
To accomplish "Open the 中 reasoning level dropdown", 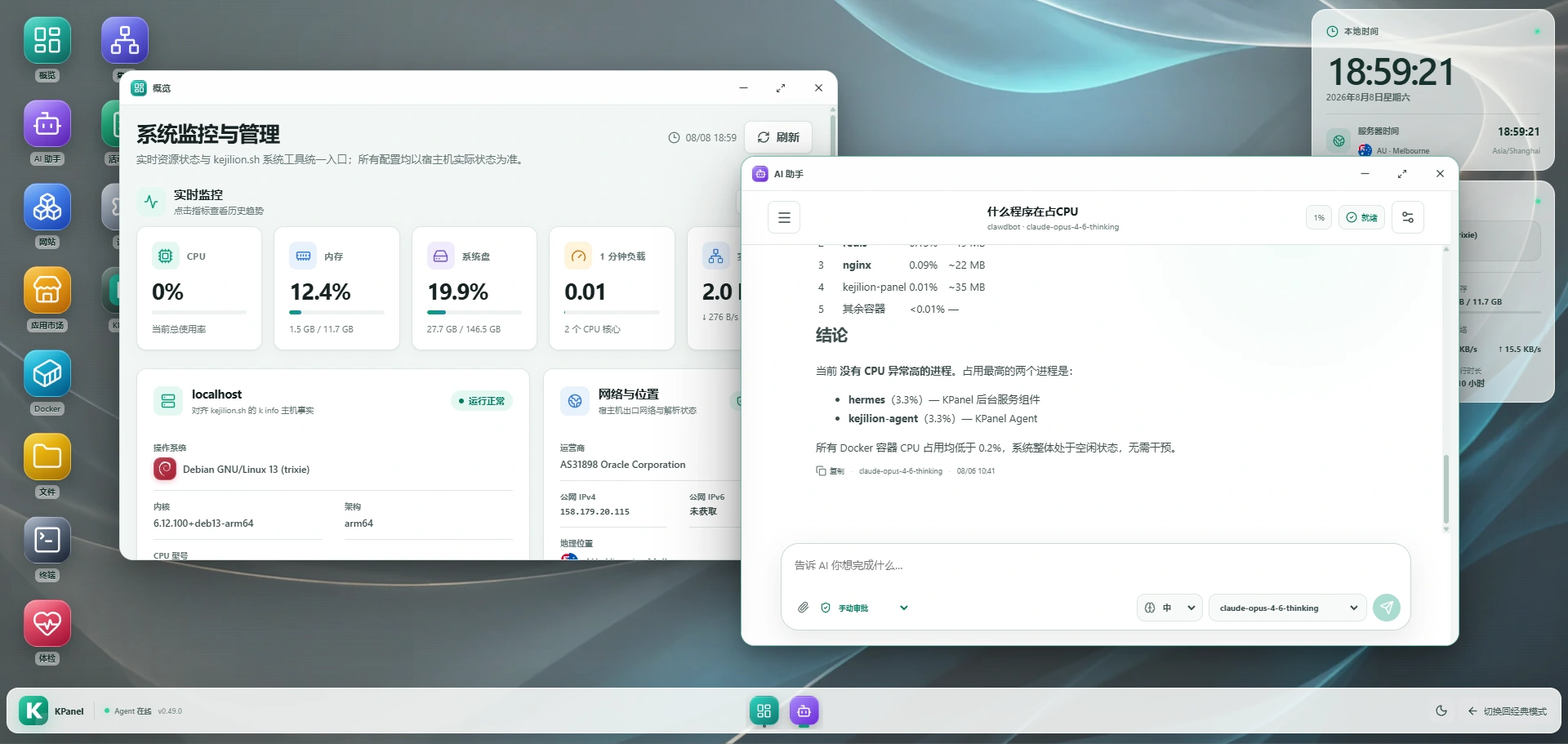I will pyautogui.click(x=1169, y=608).
